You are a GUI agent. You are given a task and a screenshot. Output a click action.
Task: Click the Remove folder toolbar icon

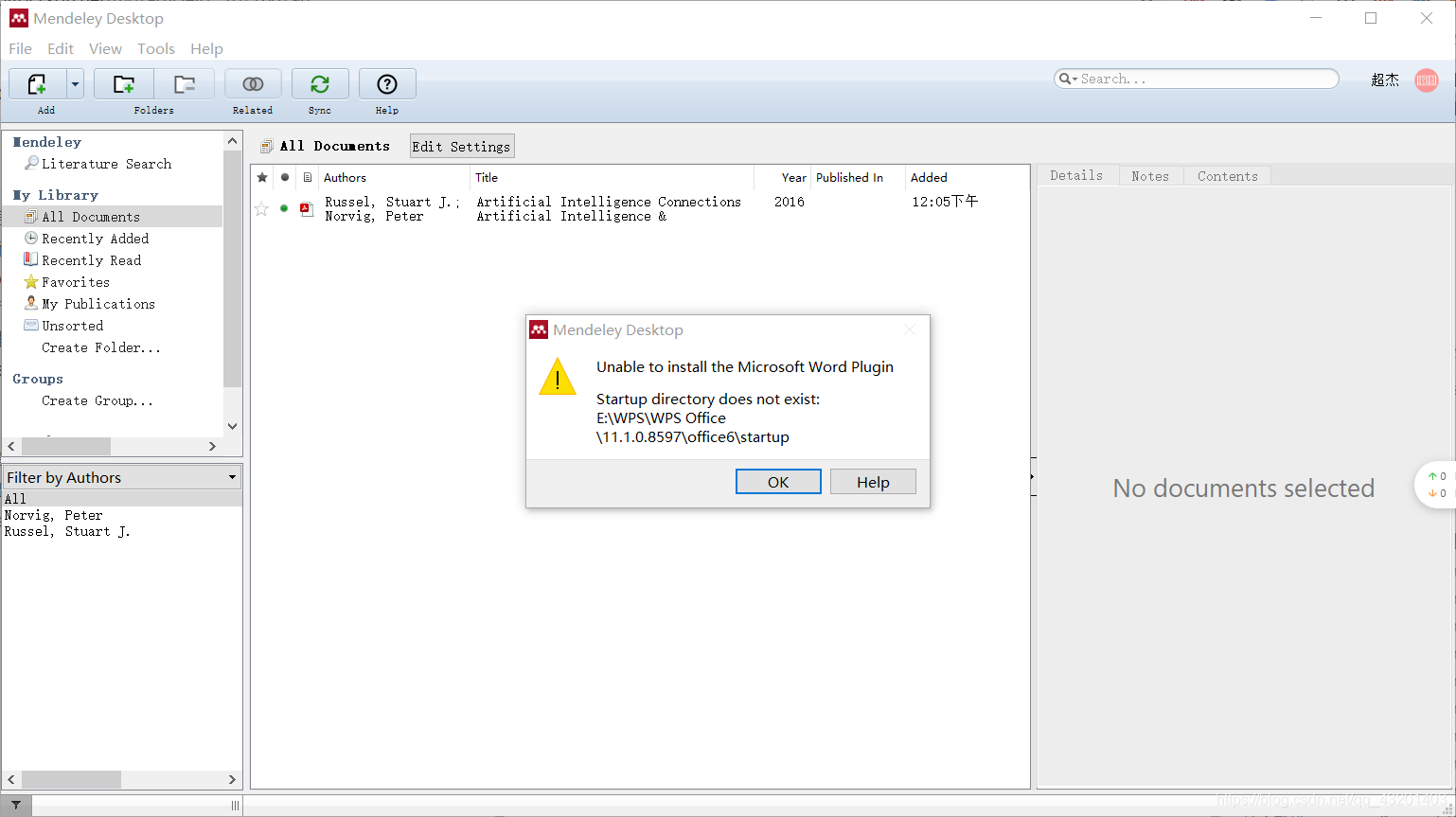point(185,84)
